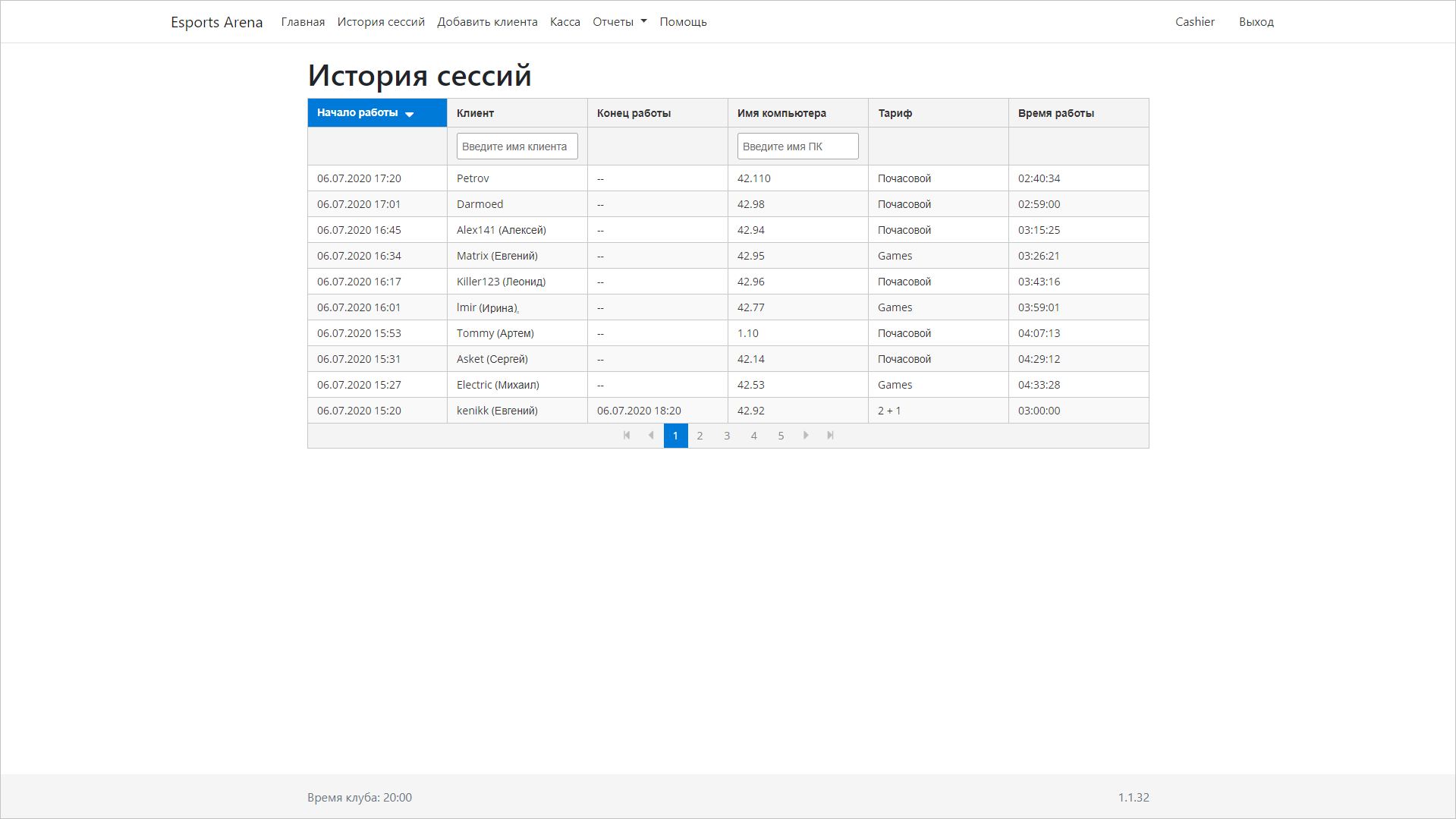Open the Cashier user profile link
The width and height of the screenshot is (1456, 819).
click(1194, 22)
